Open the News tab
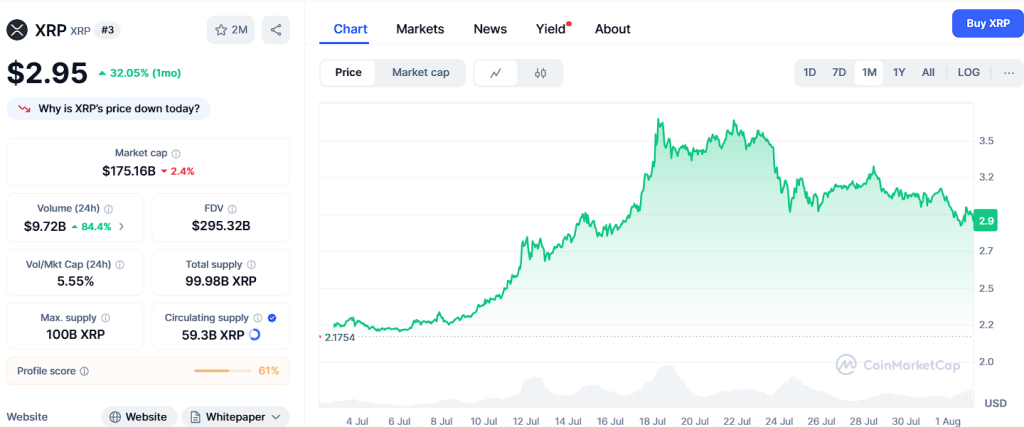This screenshot has height=427, width=1024. [490, 29]
